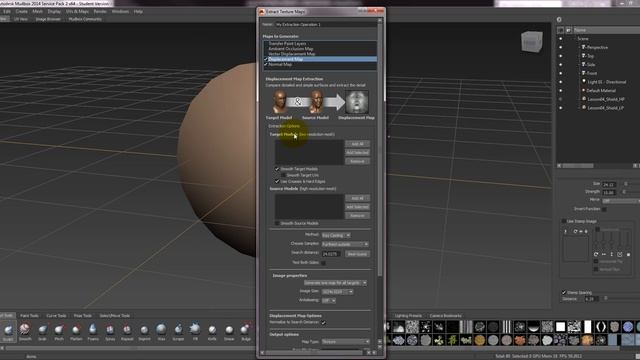Toggle Normal Map checkmark in maps list
Viewport: 640px width, 360px height.
coord(266,64)
